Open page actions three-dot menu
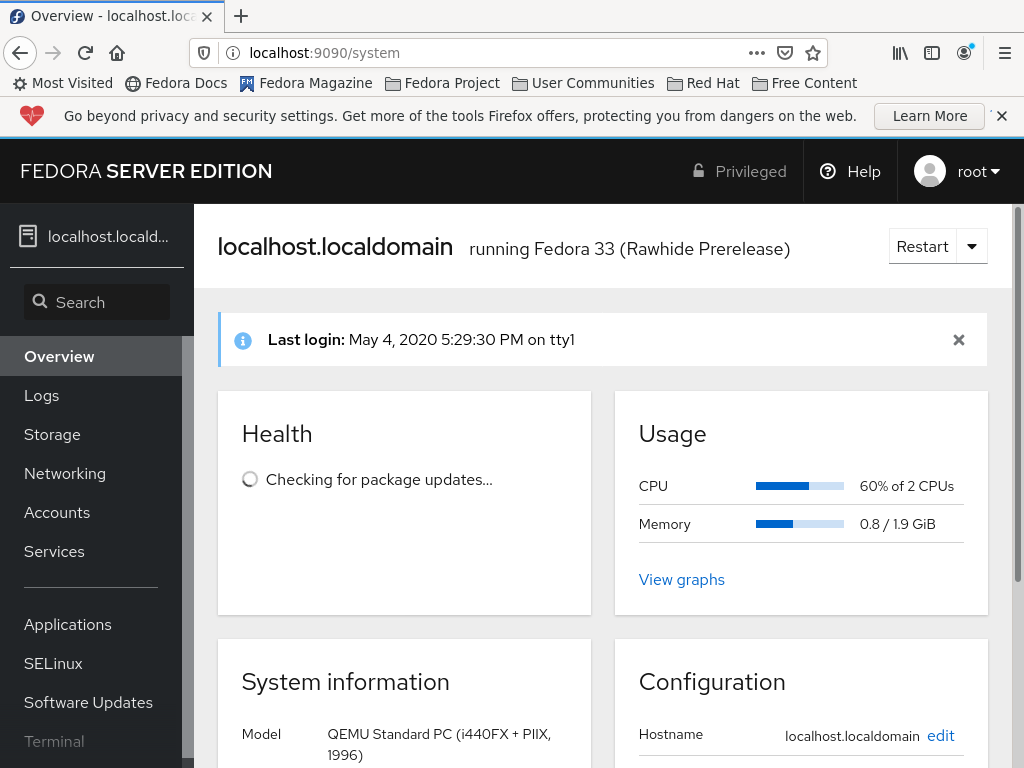Screen dimensions: 1024x768 point(756,53)
